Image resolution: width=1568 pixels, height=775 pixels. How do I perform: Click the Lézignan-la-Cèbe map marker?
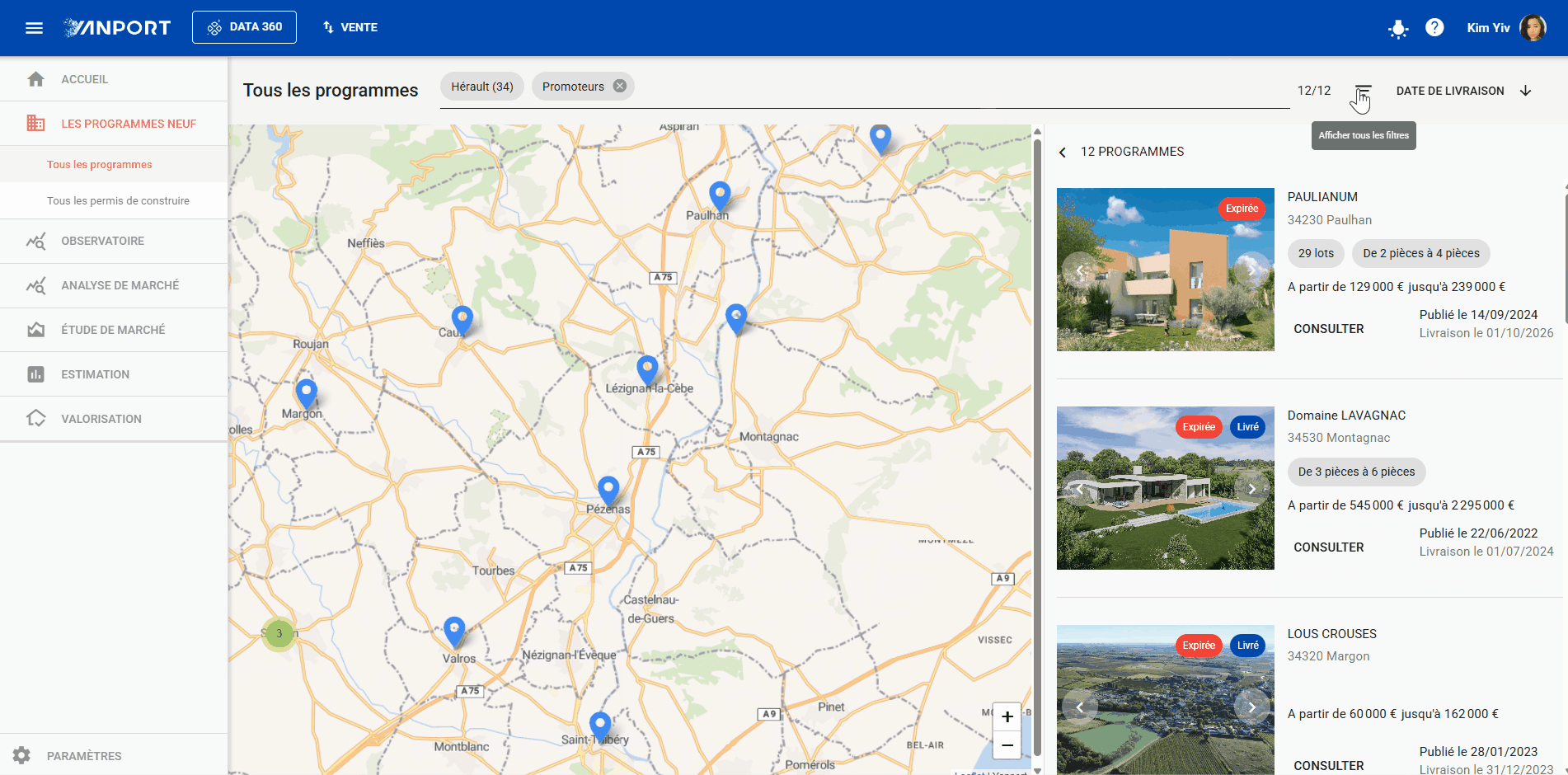[x=648, y=371]
